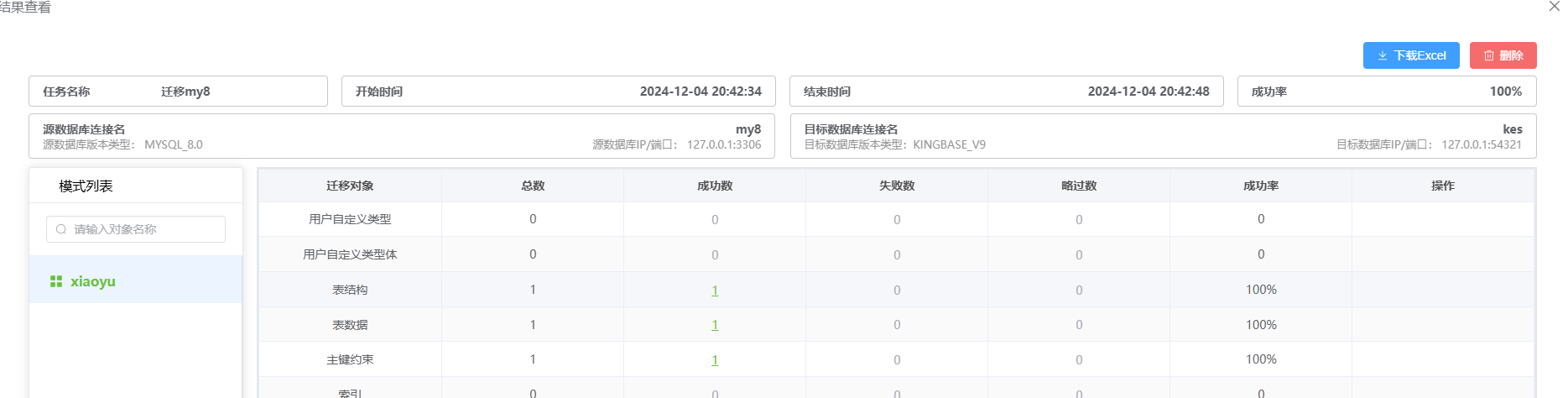This screenshot has width=1568, height=398.
Task: Select the xiaoyu schema in list
Action: (93, 281)
